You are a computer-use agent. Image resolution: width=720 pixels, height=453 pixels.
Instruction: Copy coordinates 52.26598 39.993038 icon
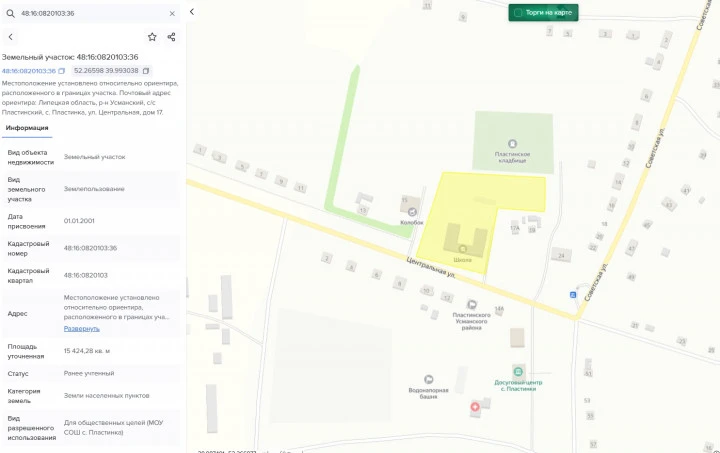point(146,71)
